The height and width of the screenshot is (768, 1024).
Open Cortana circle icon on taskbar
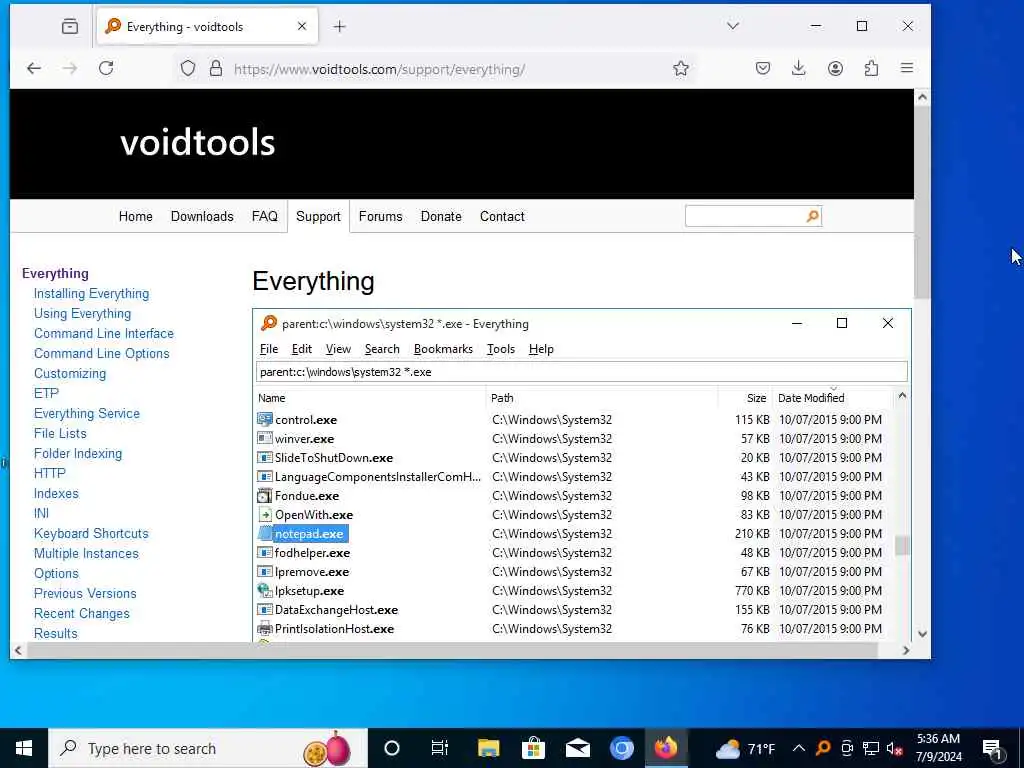(391, 748)
